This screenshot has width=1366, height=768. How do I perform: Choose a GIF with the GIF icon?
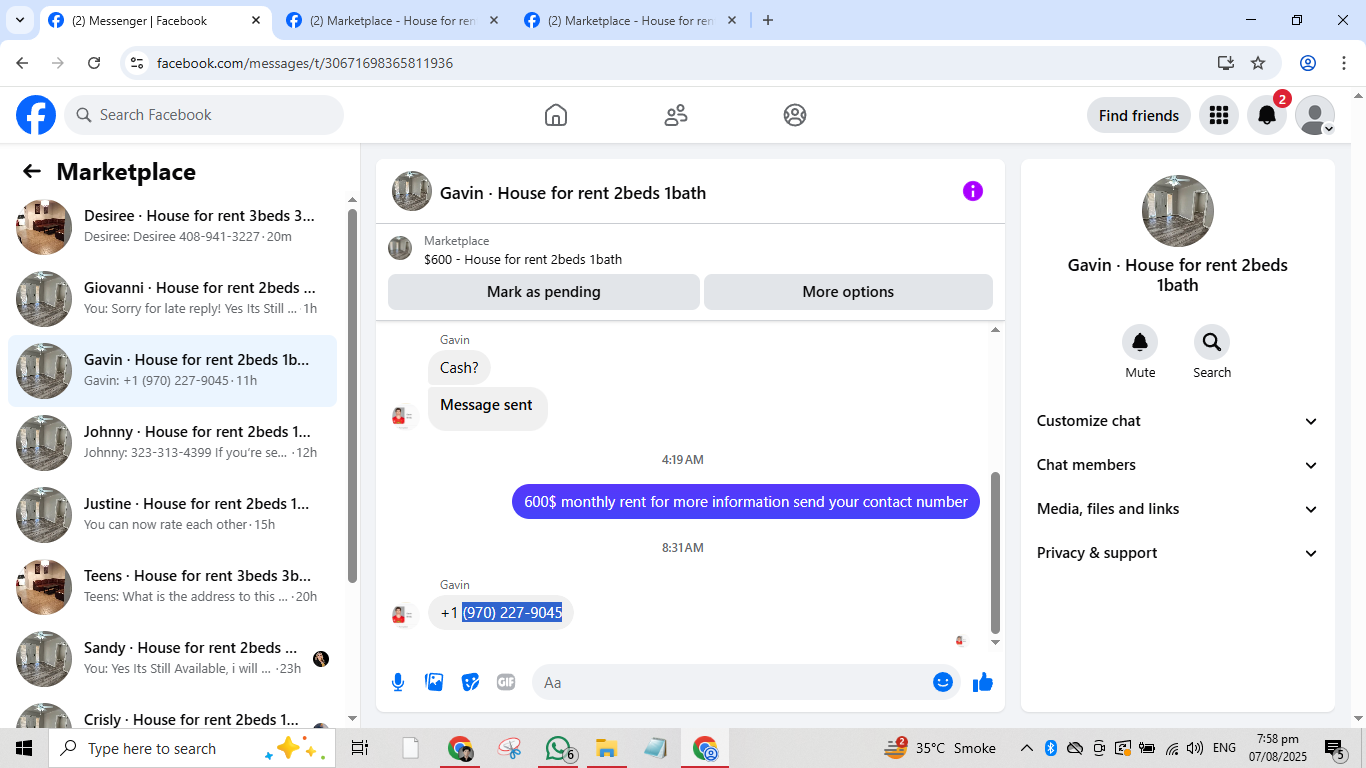(x=506, y=682)
